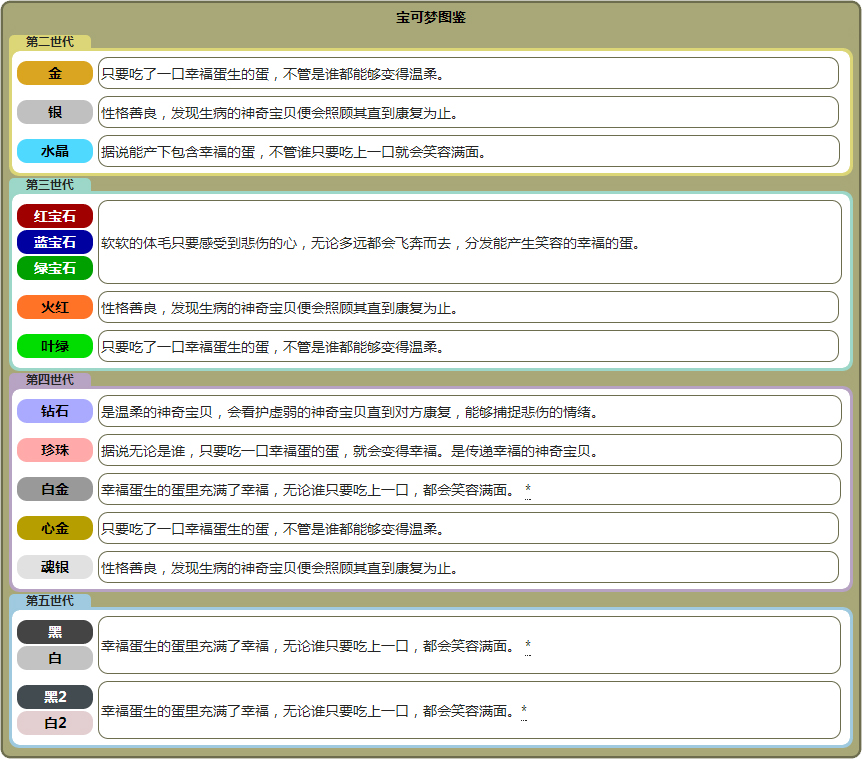Click the 钻石 version label
862x759 pixels.
(x=55, y=411)
